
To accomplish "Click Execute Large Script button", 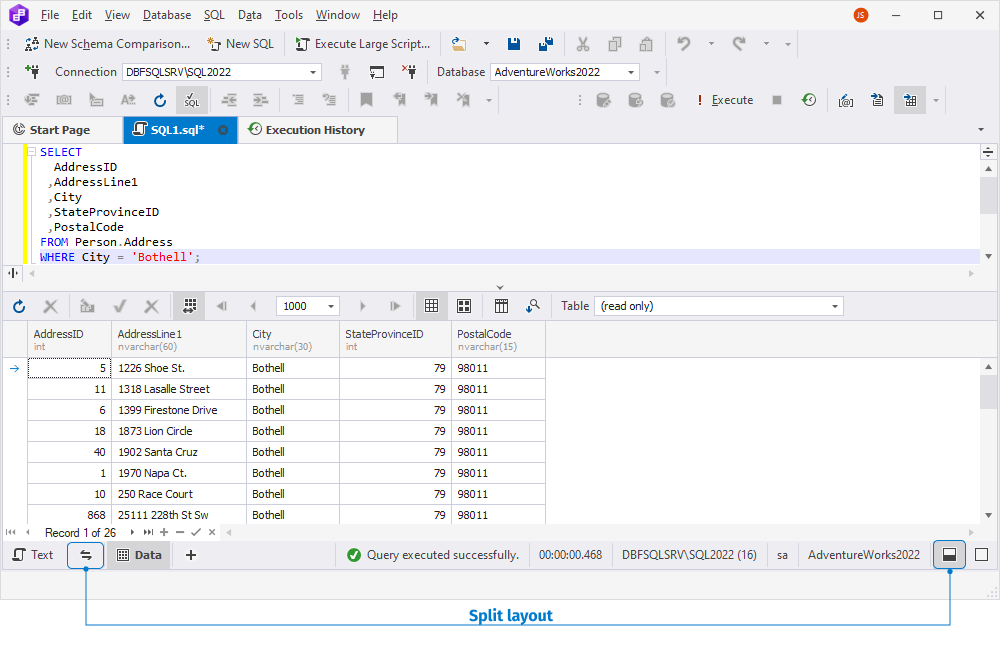I will (362, 44).
